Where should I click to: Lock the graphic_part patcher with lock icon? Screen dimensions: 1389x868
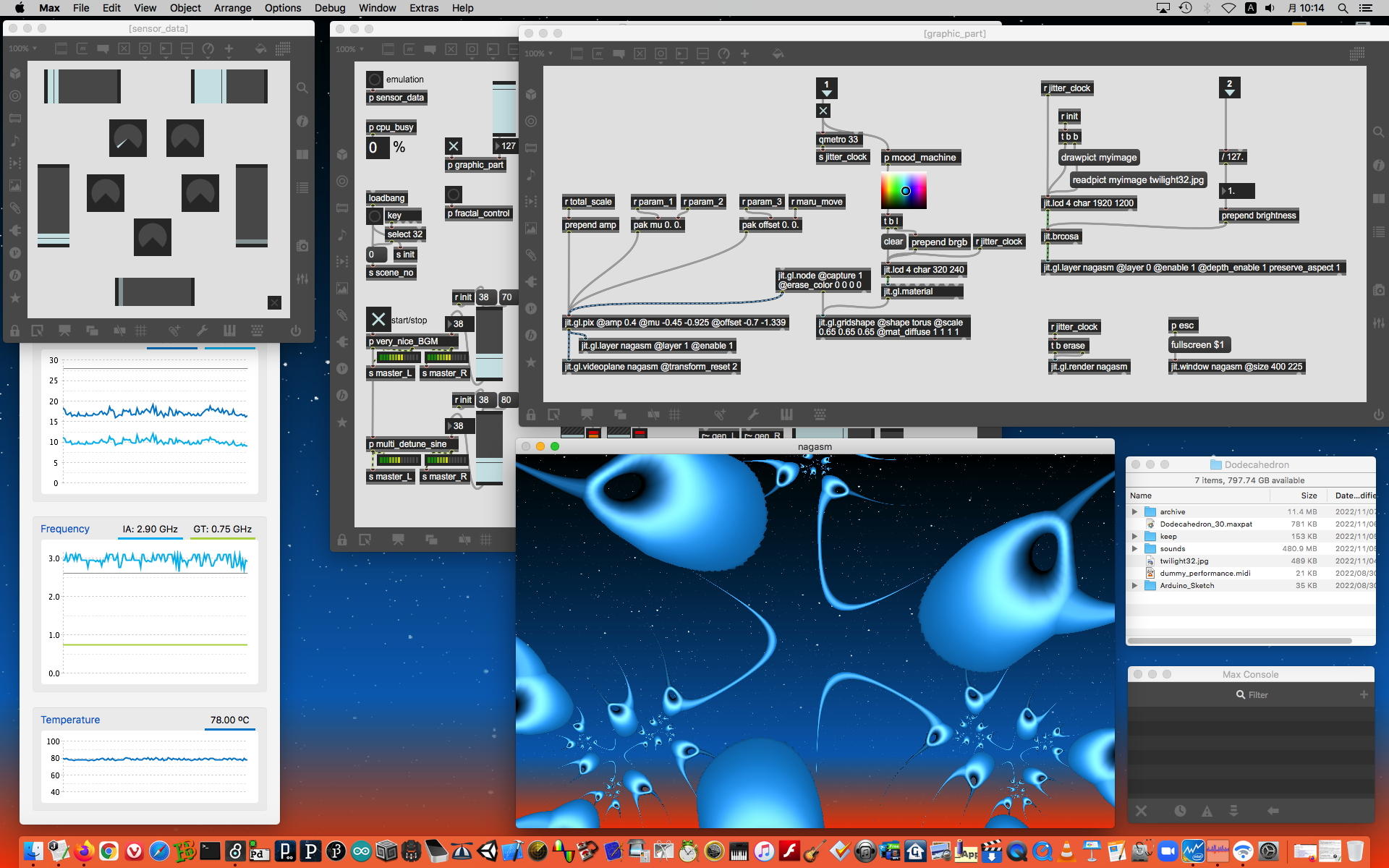(531, 414)
